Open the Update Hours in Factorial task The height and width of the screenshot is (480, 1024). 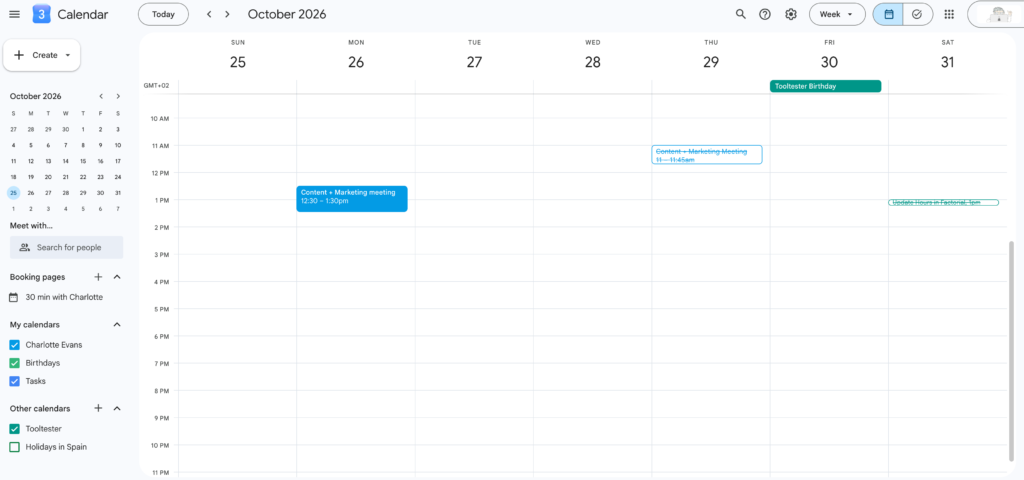[944, 202]
